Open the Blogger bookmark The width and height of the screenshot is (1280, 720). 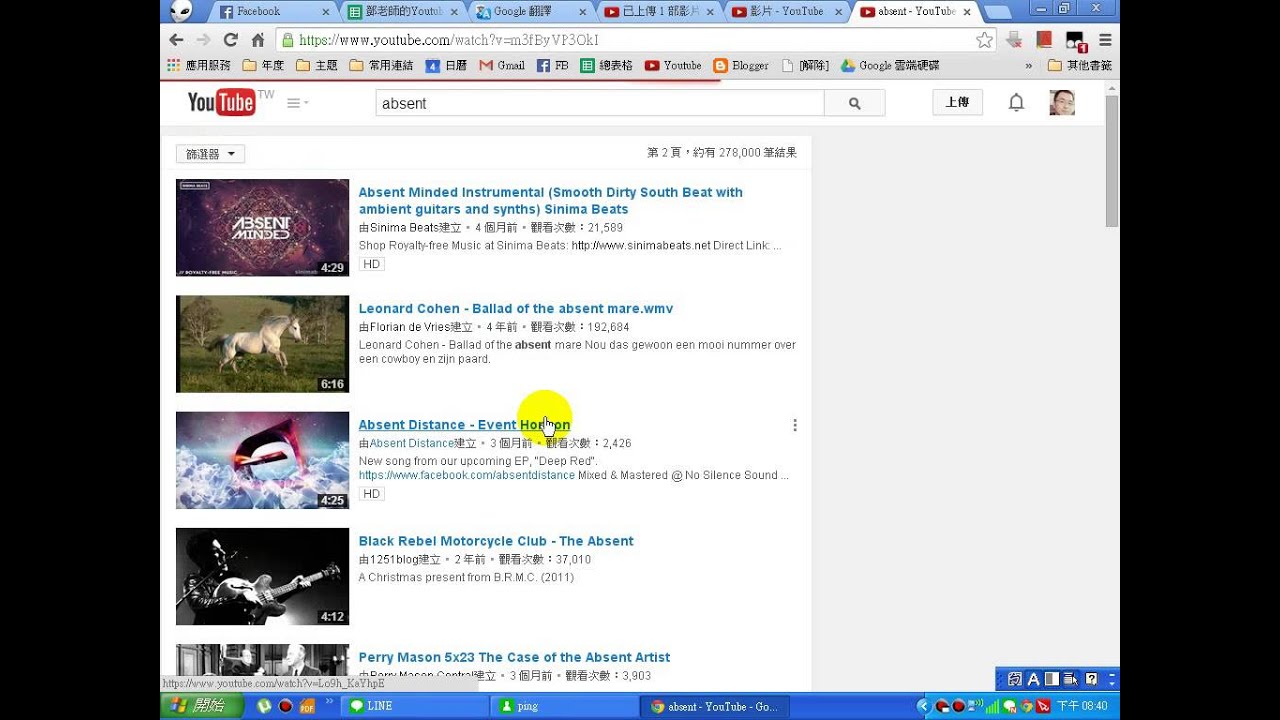tap(741, 65)
